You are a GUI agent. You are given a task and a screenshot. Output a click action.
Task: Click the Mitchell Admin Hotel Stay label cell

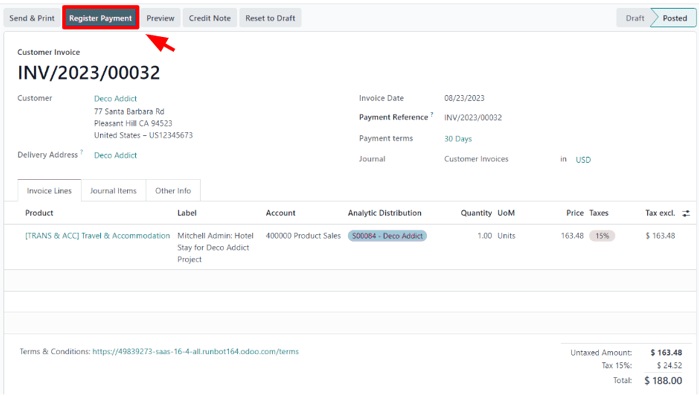click(x=215, y=248)
